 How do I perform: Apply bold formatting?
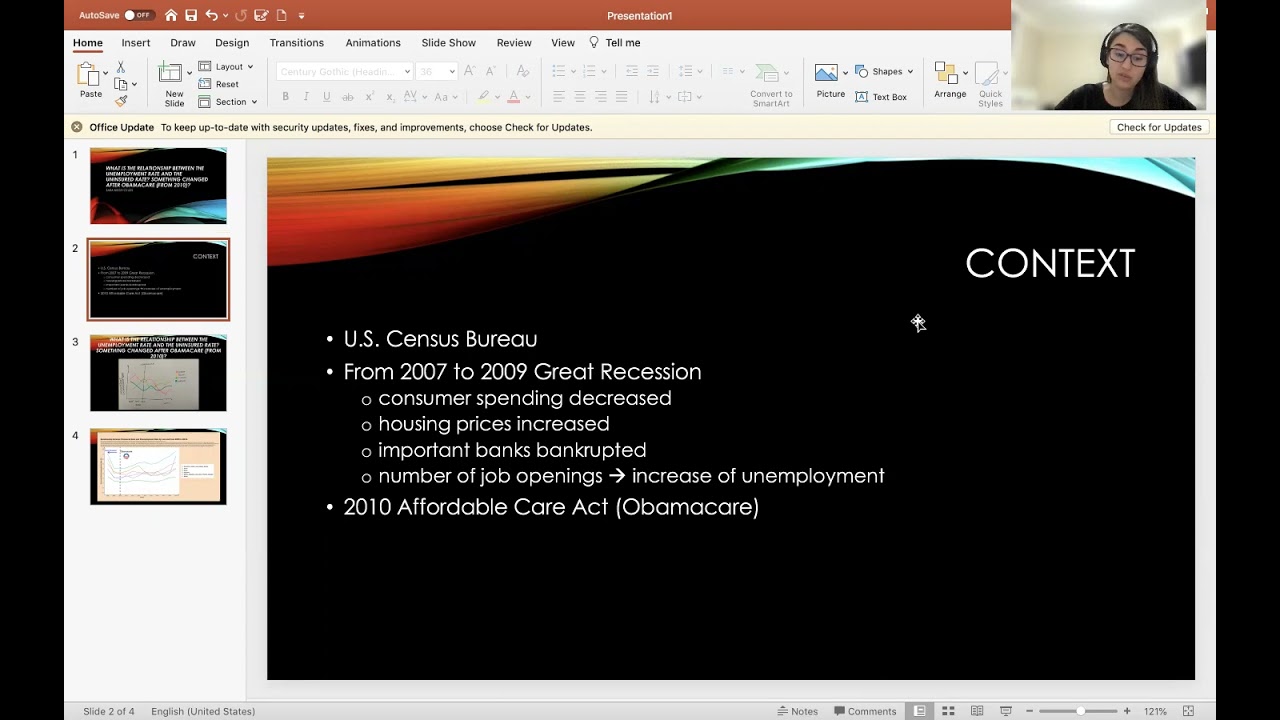pos(285,97)
